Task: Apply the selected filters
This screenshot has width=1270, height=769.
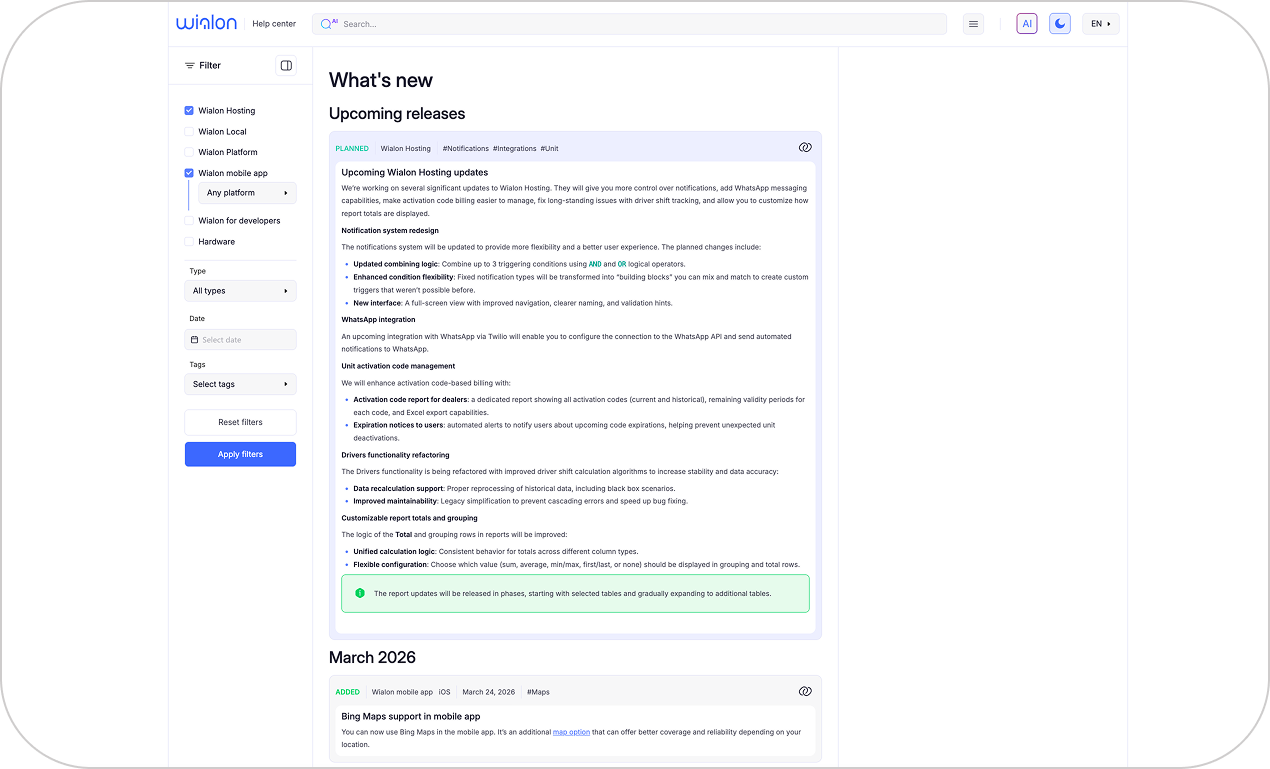Action: click(240, 454)
